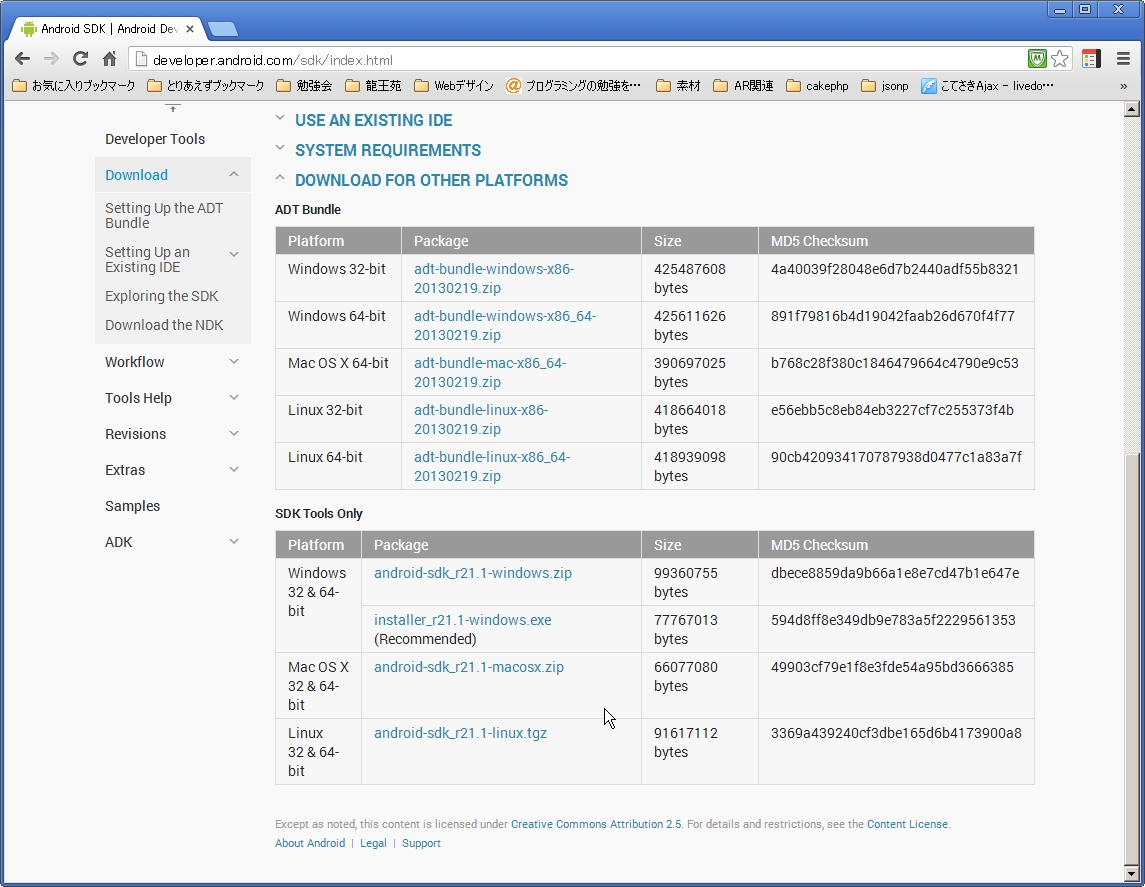Expand the Tools Help sidebar chevron
Screen dimensions: 1145x887
click(x=234, y=397)
